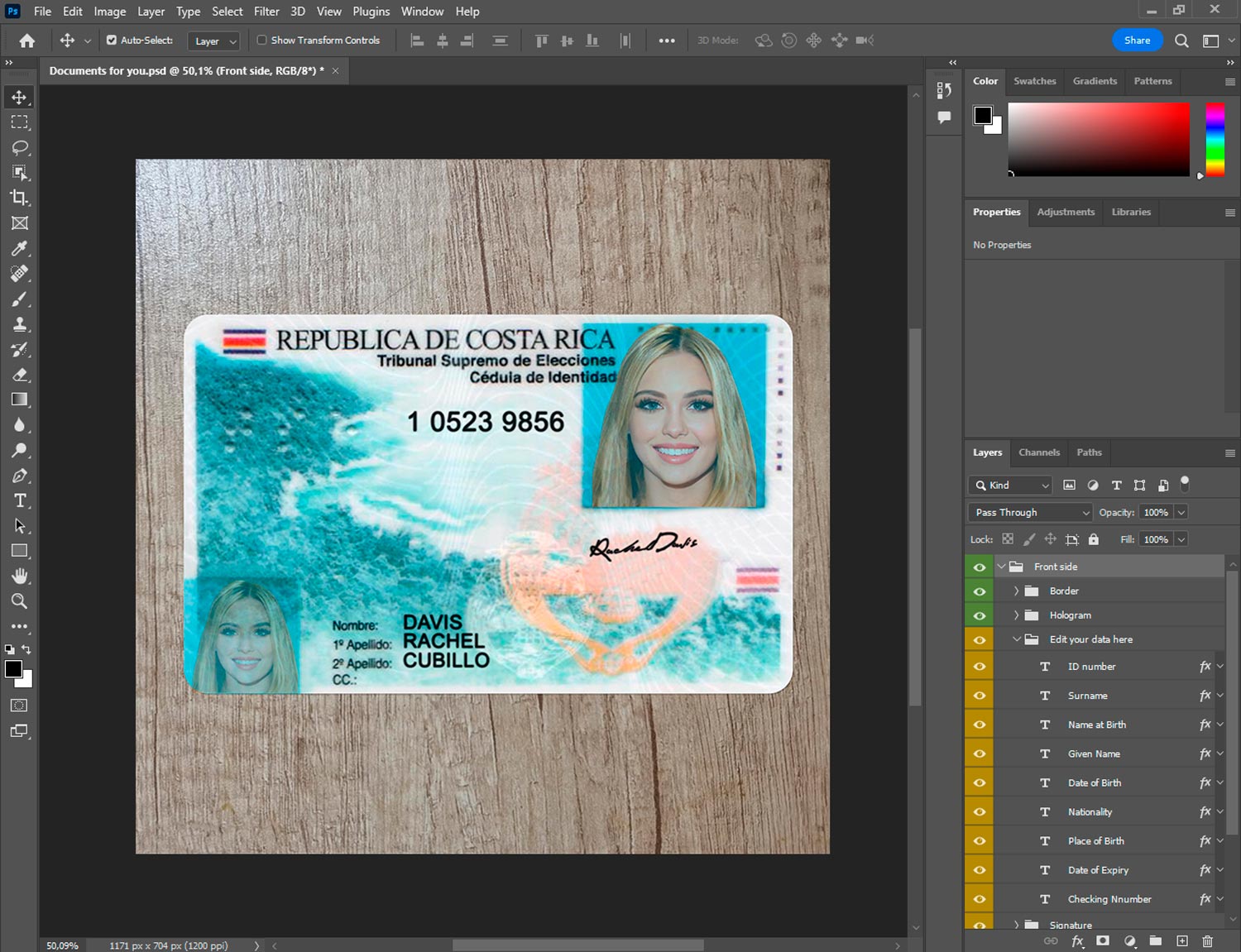Click the foreground color swatch in Color panel
Image resolution: width=1241 pixels, height=952 pixels.
[x=983, y=115]
